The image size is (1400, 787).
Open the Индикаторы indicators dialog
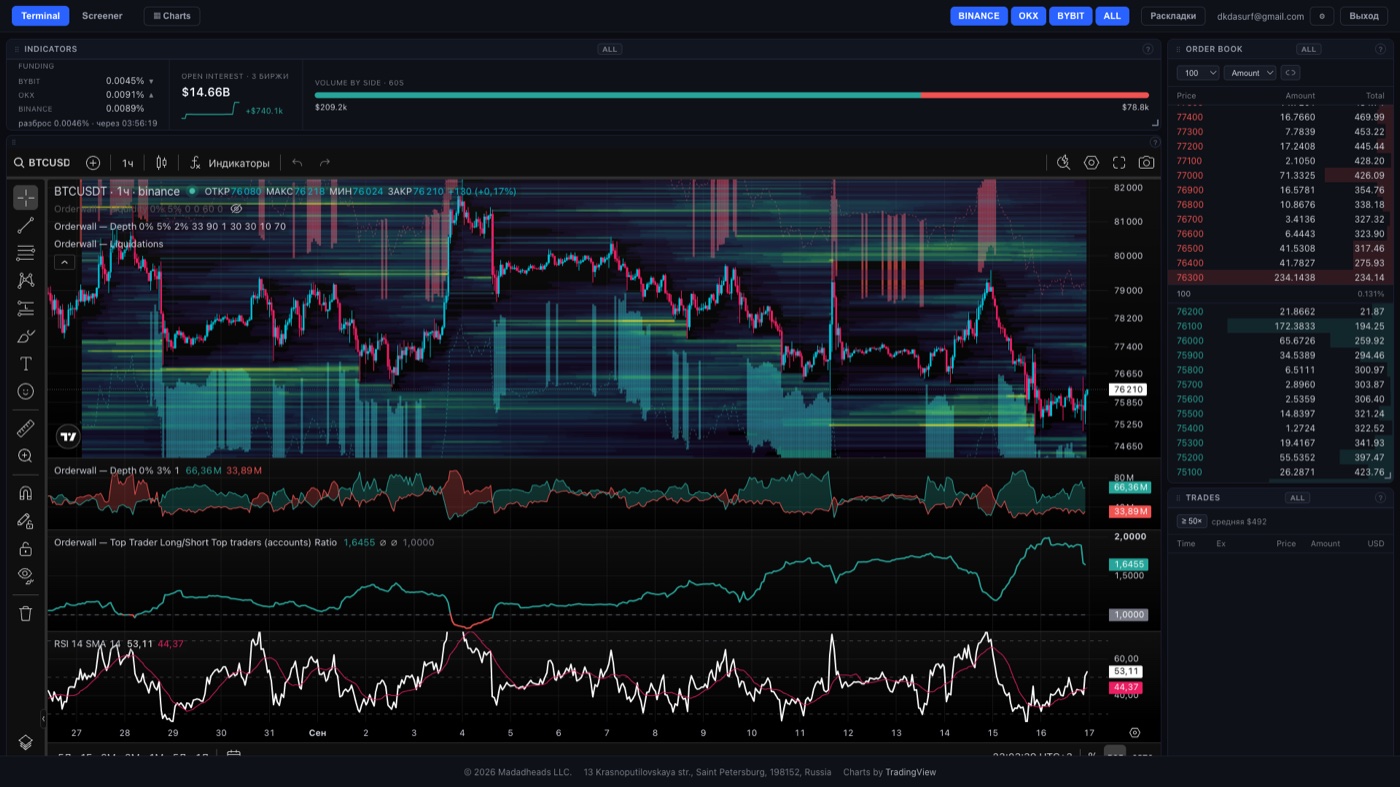tap(230, 163)
